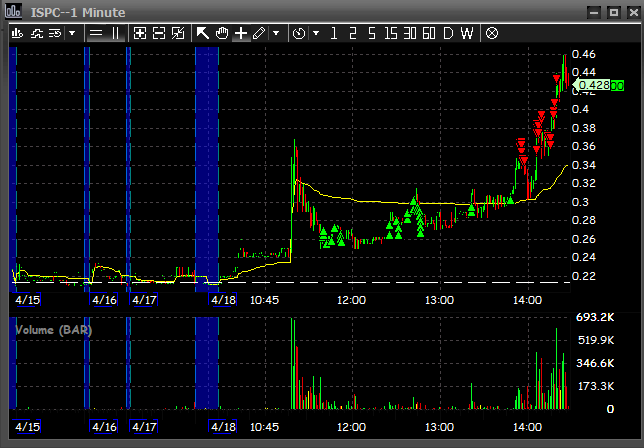Switch to 2 minute interval
The height and width of the screenshot is (448, 644).
coord(352,33)
